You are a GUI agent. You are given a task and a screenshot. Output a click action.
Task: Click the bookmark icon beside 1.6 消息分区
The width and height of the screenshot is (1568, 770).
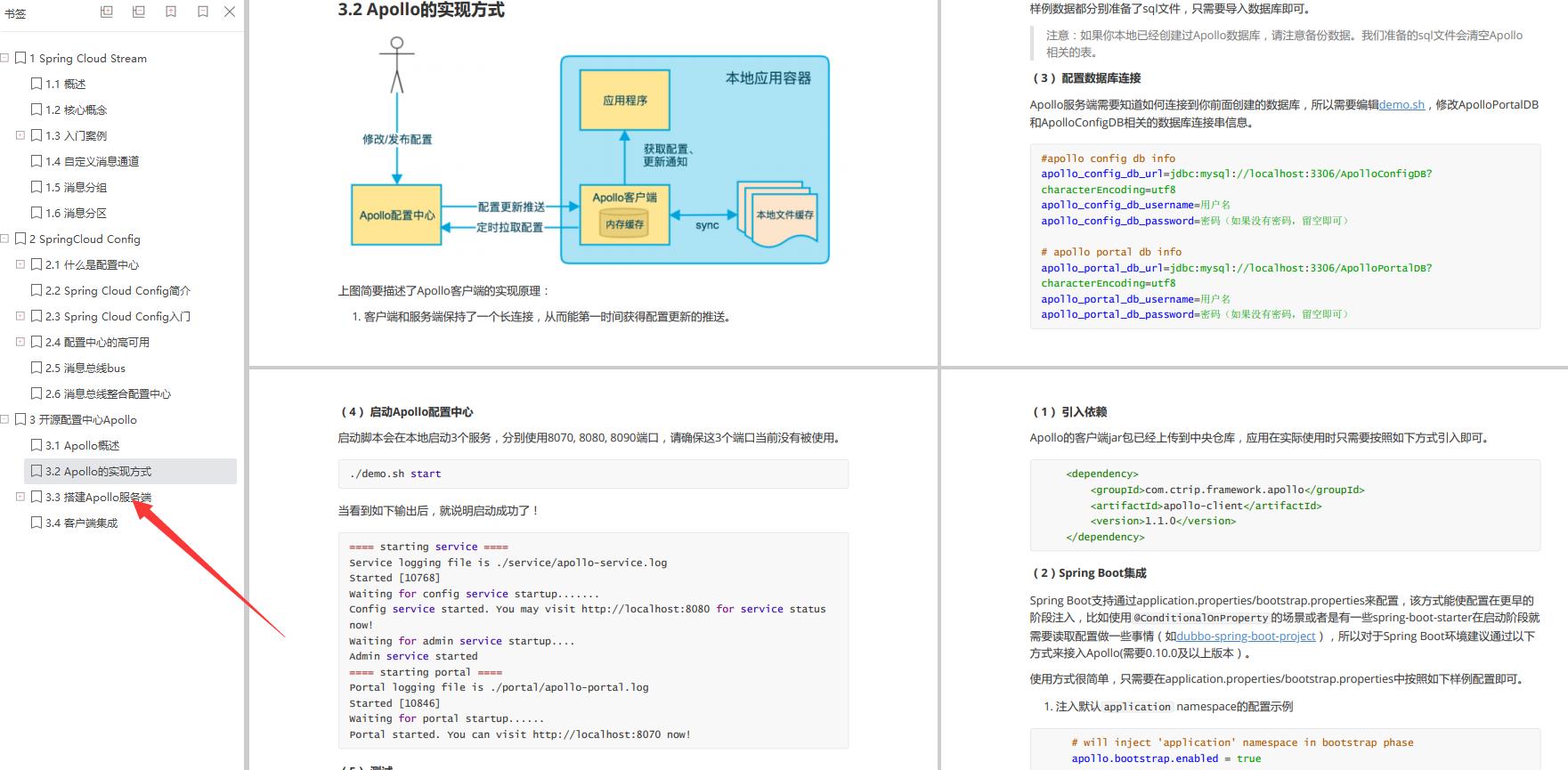point(37,213)
